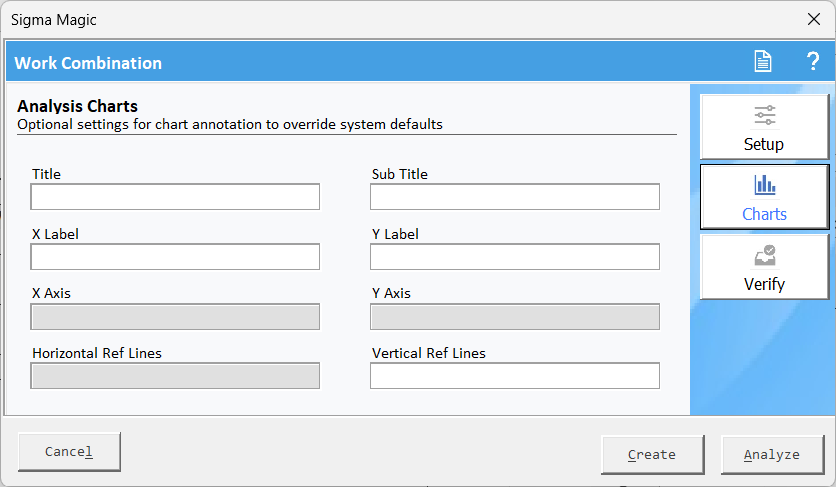The image size is (836, 487).
Task: Focus the Title input field
Action: click(175, 197)
